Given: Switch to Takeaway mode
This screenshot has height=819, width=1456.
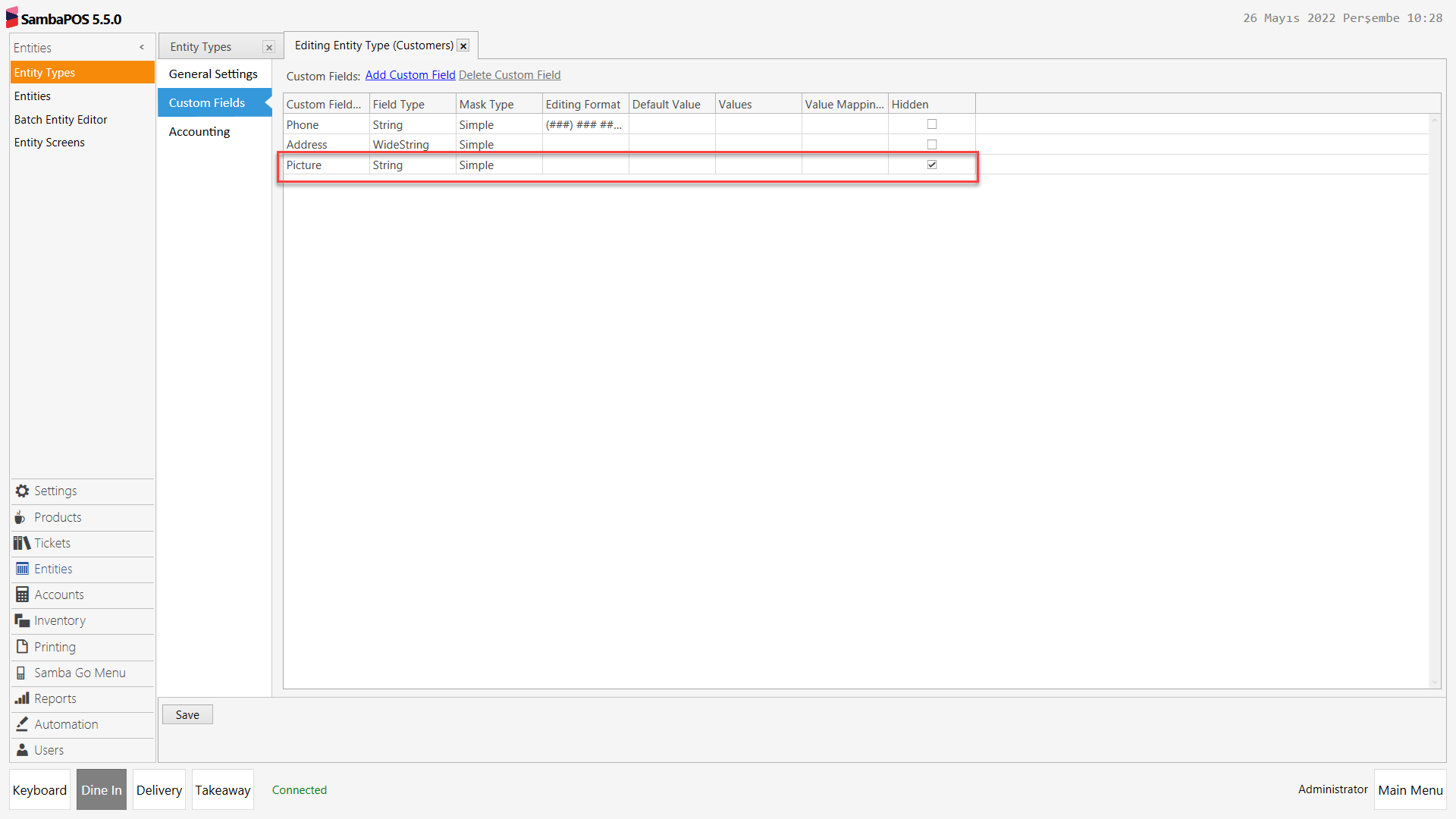Looking at the screenshot, I should pyautogui.click(x=222, y=789).
